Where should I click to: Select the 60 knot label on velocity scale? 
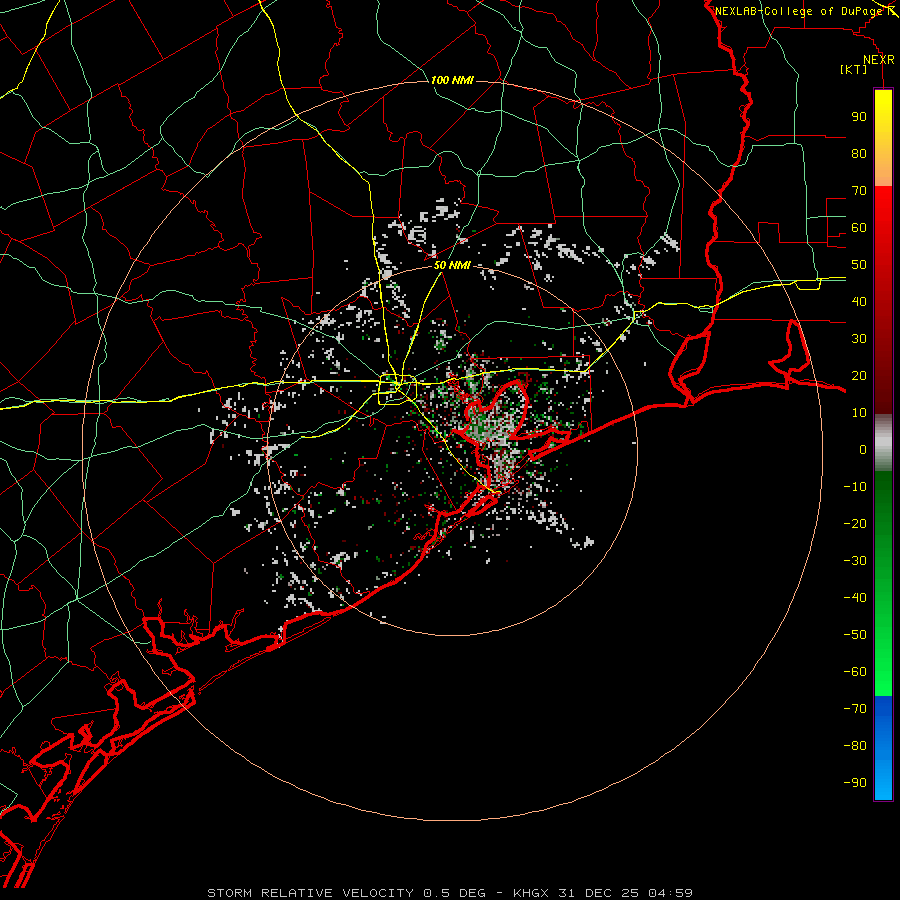(859, 227)
